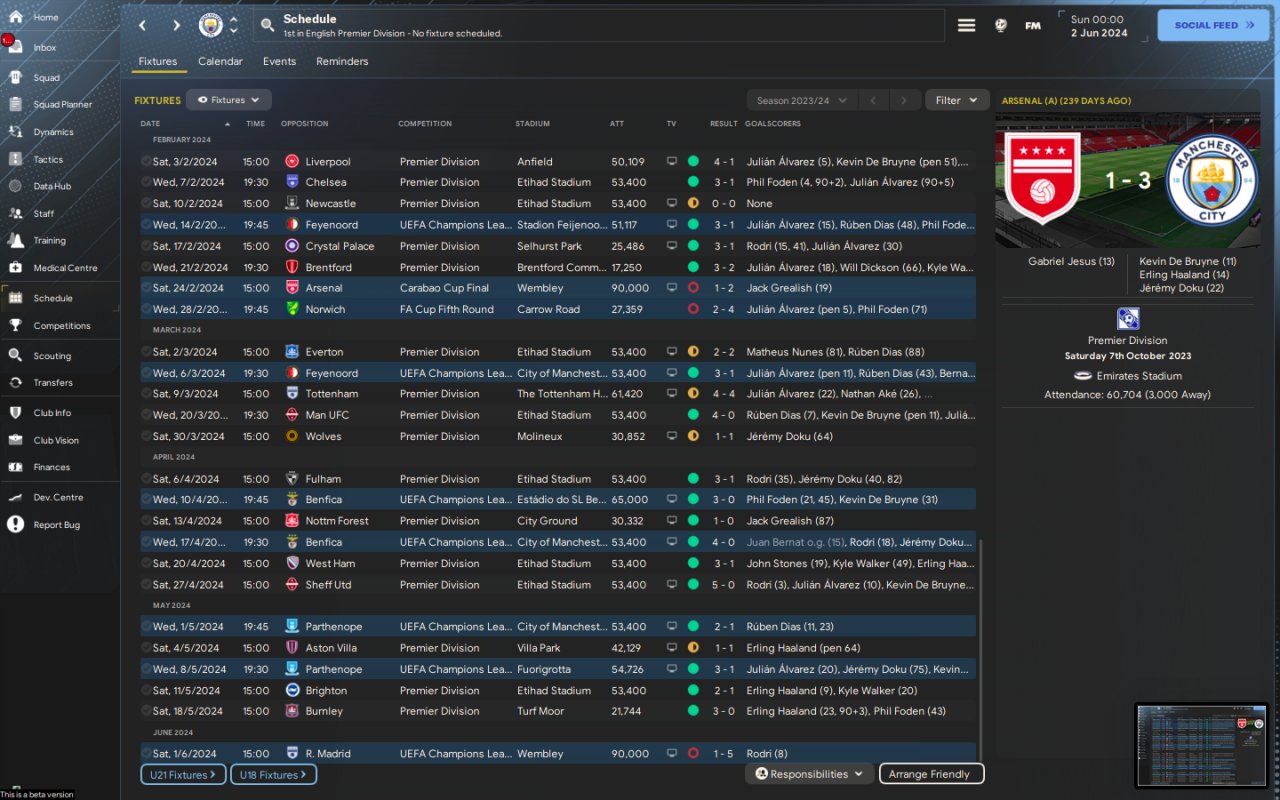Open the Transfers sidebar icon
This screenshot has height=800, width=1280.
click(15, 382)
